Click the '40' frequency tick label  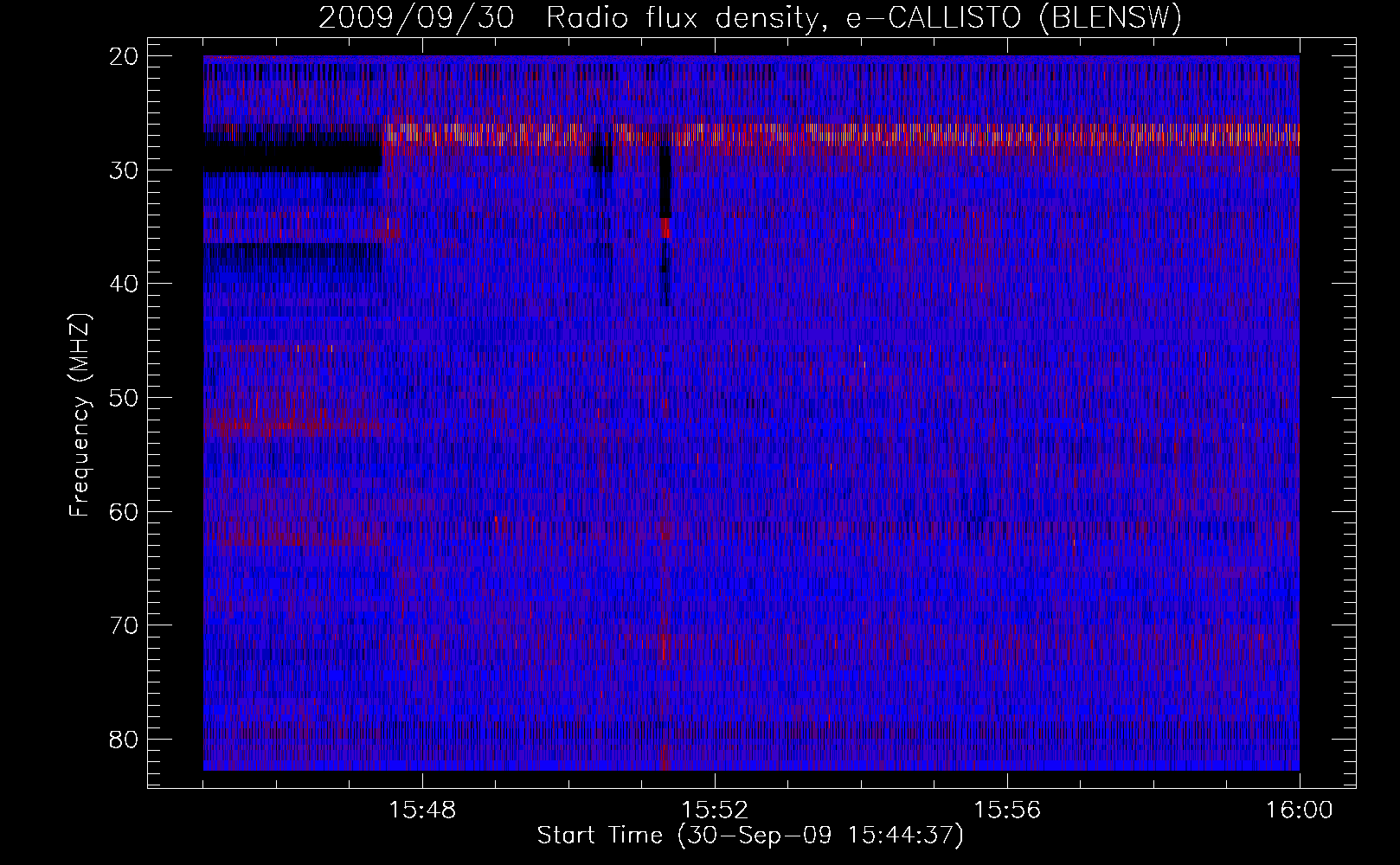tap(125, 284)
